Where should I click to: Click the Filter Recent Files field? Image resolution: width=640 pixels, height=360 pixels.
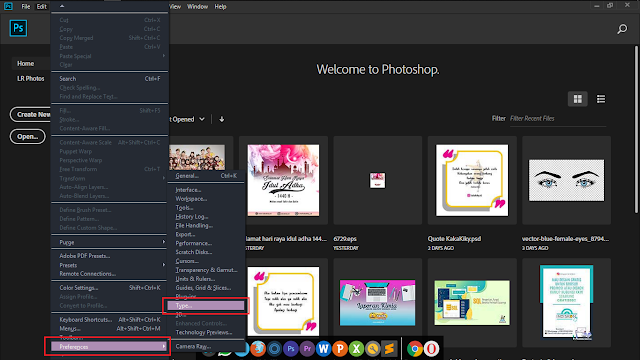coord(558,119)
